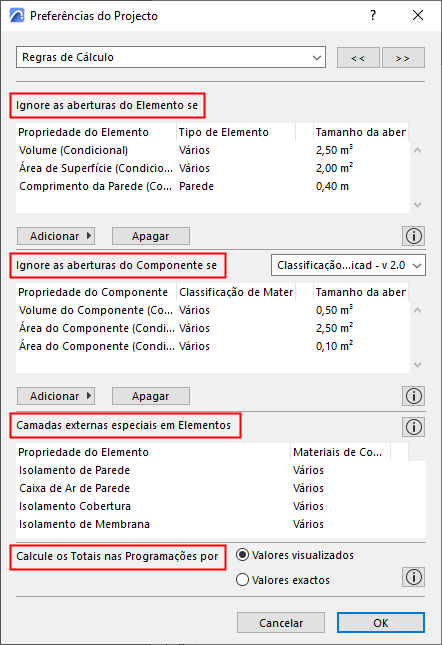
Task: Select Valores visualizados radio button
Action: [243, 555]
